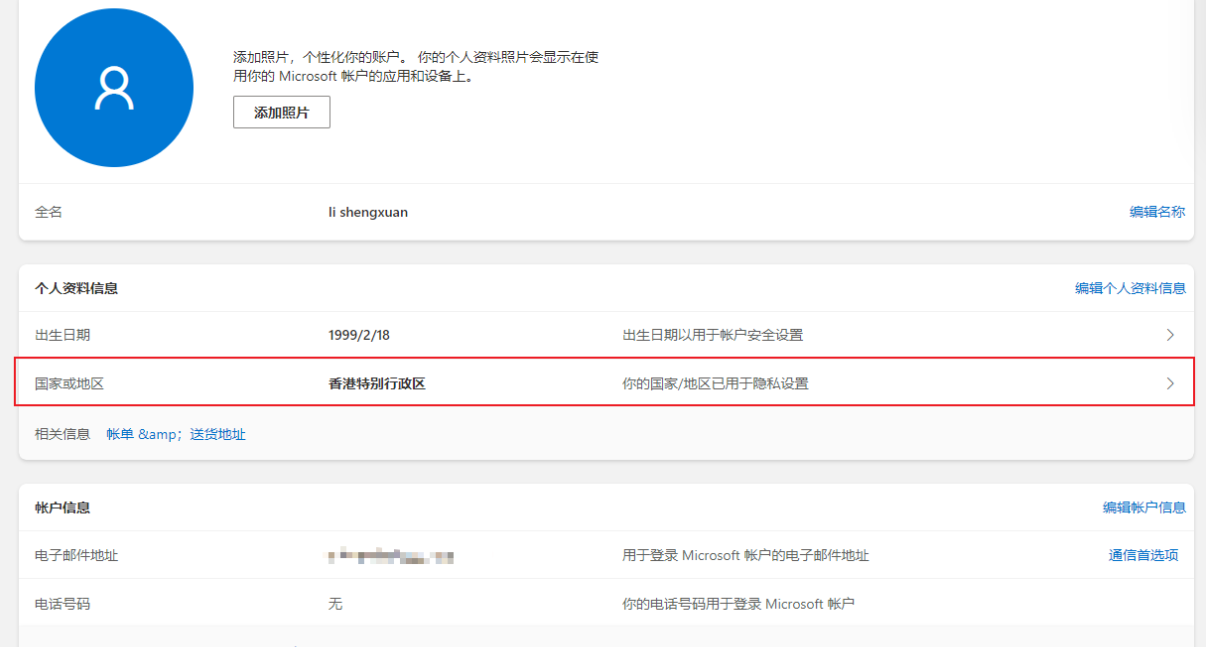Viewport: 1206px width, 647px height.
Task: Click the blue profile avatar icon
Action: point(114,88)
